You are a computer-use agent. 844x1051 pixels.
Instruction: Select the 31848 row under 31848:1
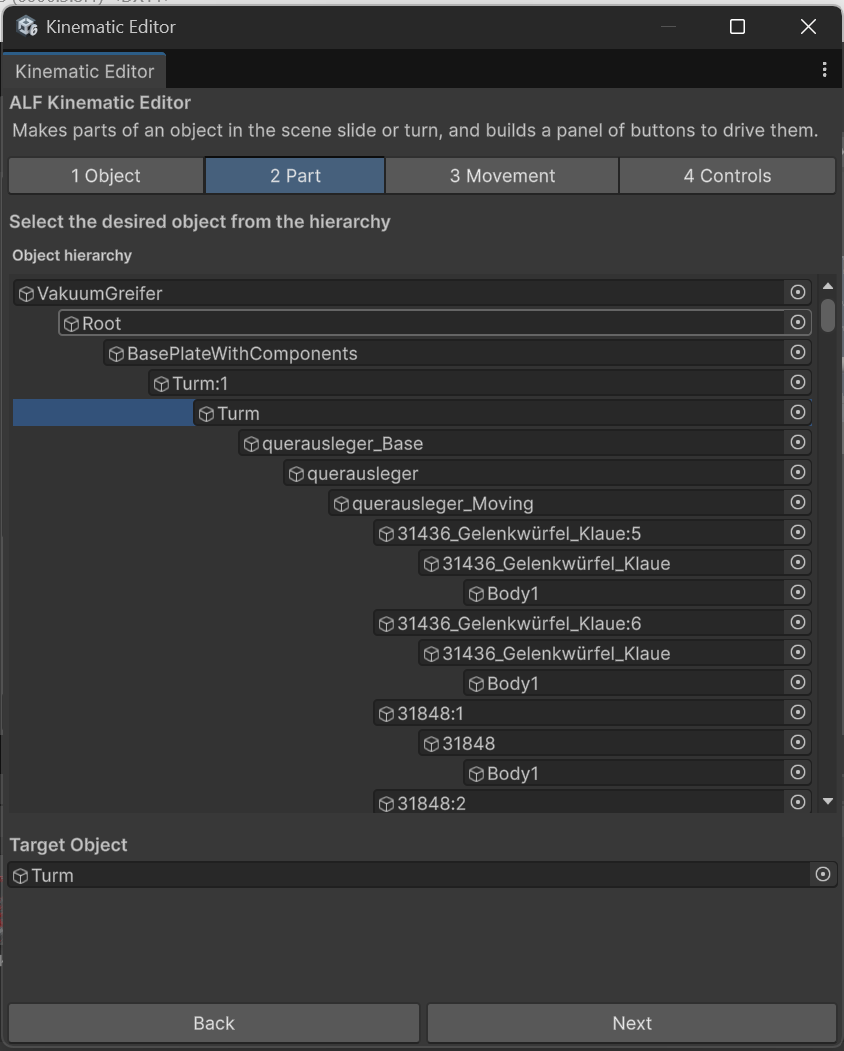click(x=615, y=743)
